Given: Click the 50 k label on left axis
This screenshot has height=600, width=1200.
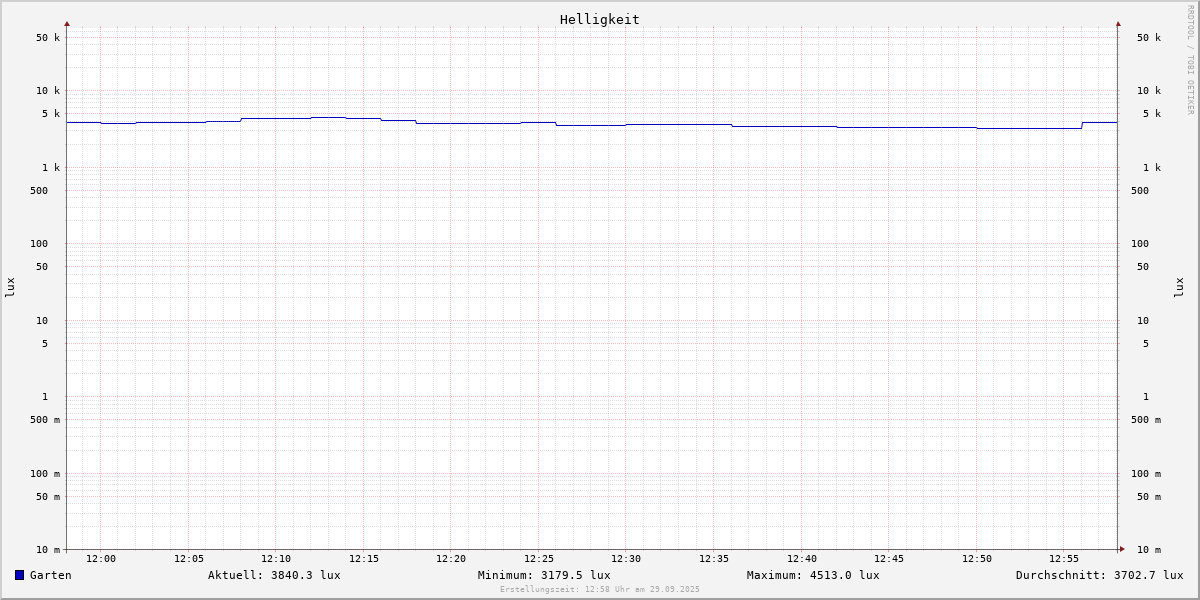Looking at the screenshot, I should point(48,38).
